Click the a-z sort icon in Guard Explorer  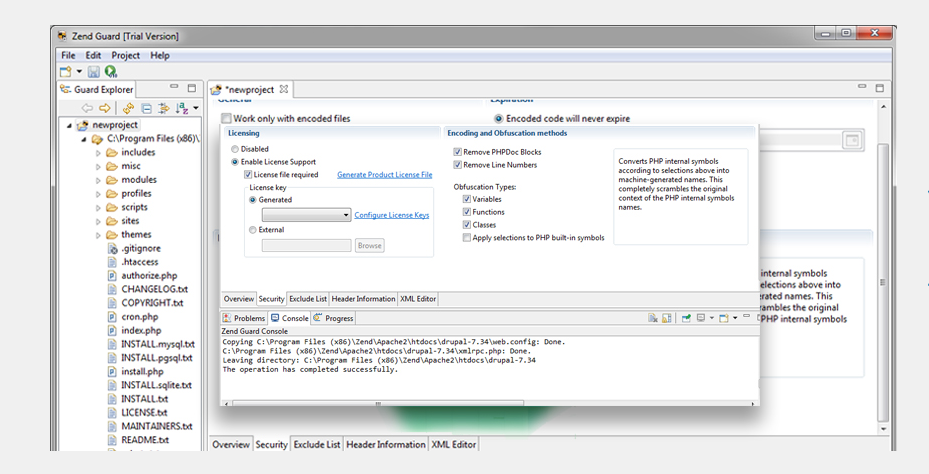(181, 108)
